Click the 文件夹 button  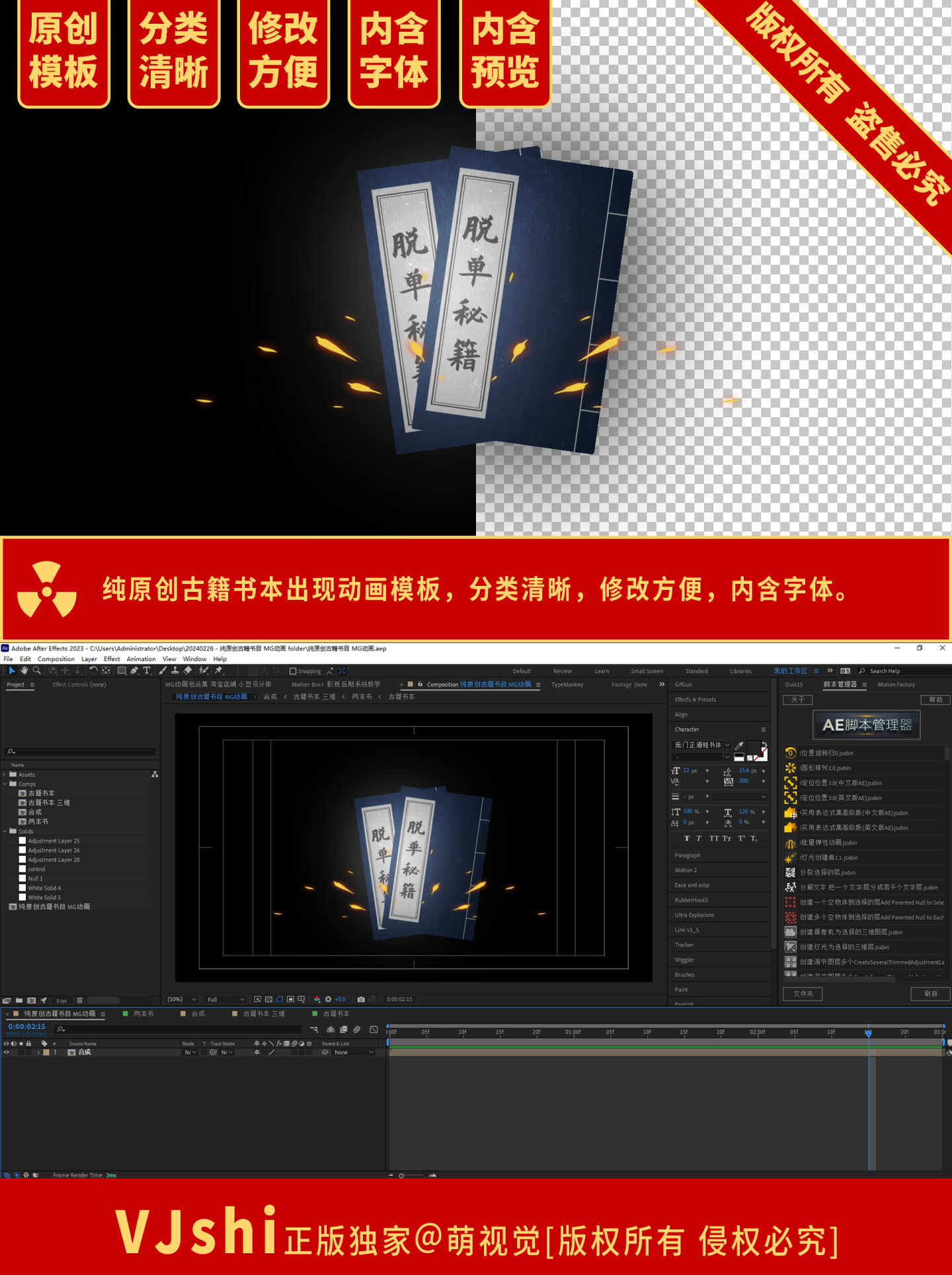pos(803,994)
